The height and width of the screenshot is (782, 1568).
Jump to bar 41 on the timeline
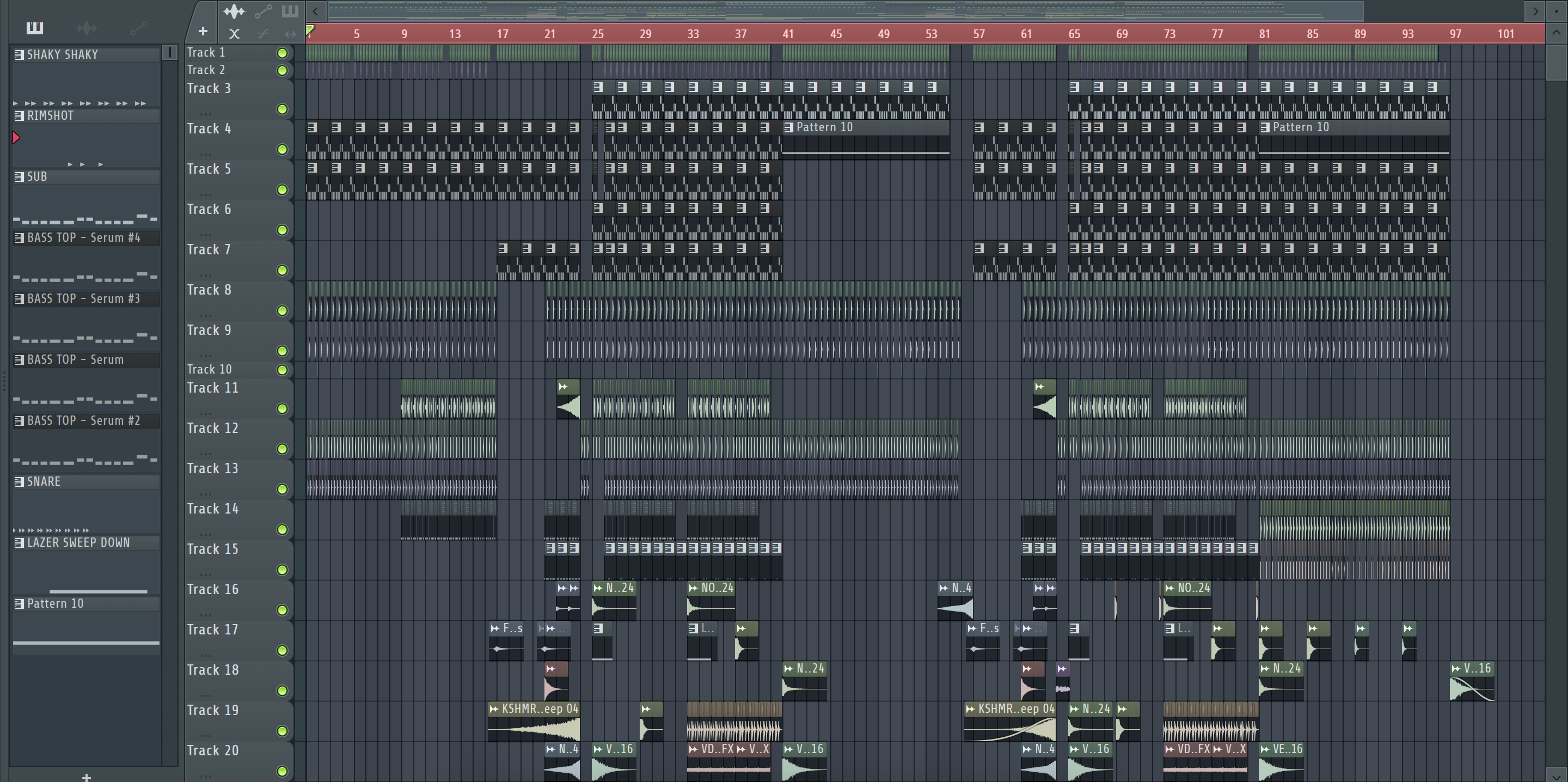tap(788, 34)
